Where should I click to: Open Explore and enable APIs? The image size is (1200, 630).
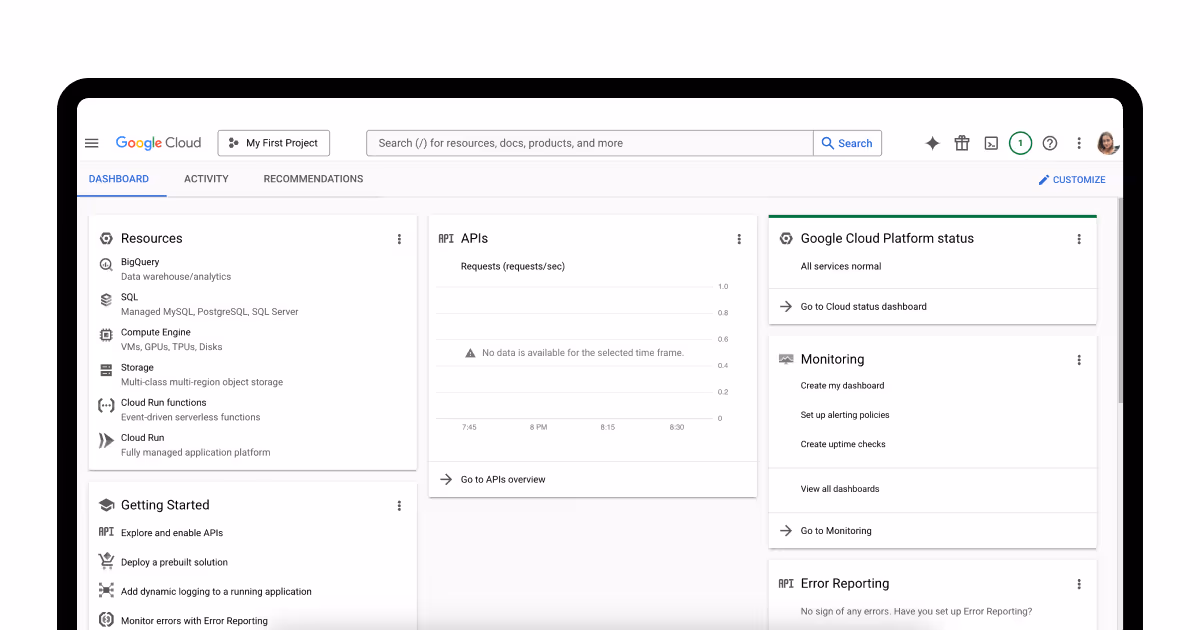[x=172, y=533]
